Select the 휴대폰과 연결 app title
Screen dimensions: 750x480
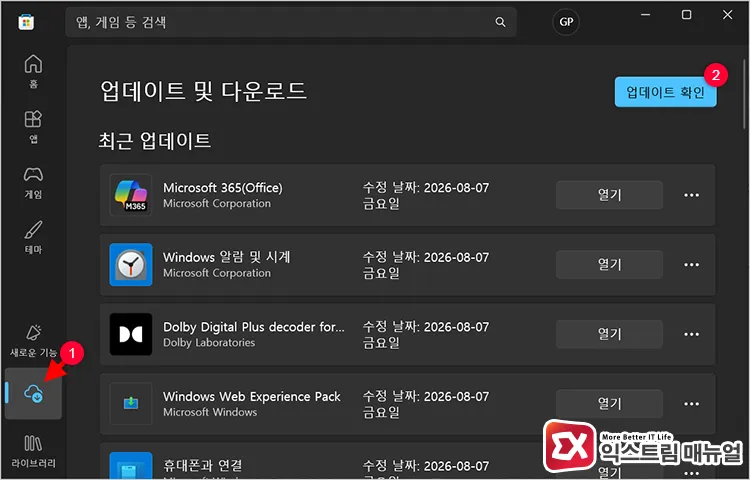click(202, 465)
